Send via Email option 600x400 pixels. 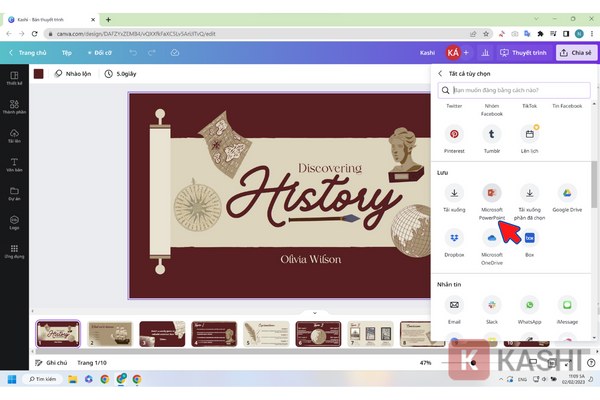click(x=454, y=305)
